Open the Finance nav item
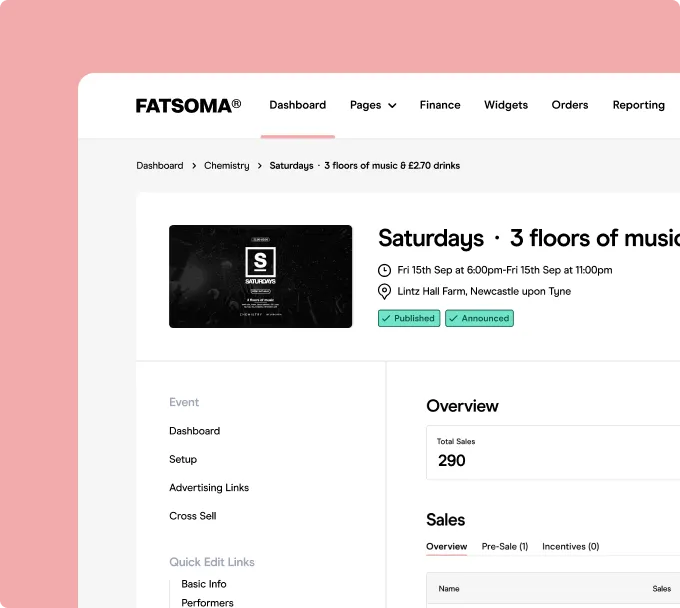This screenshot has height=608, width=680. (x=440, y=105)
